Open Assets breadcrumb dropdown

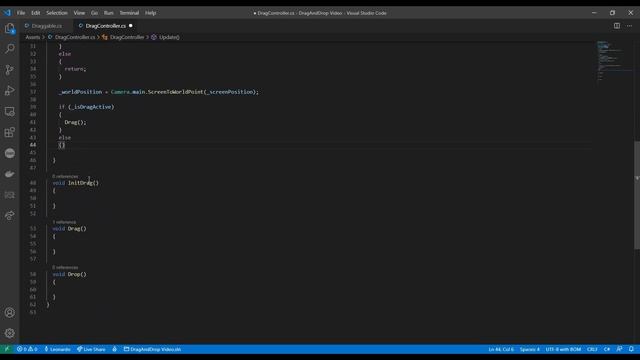tap(33, 37)
